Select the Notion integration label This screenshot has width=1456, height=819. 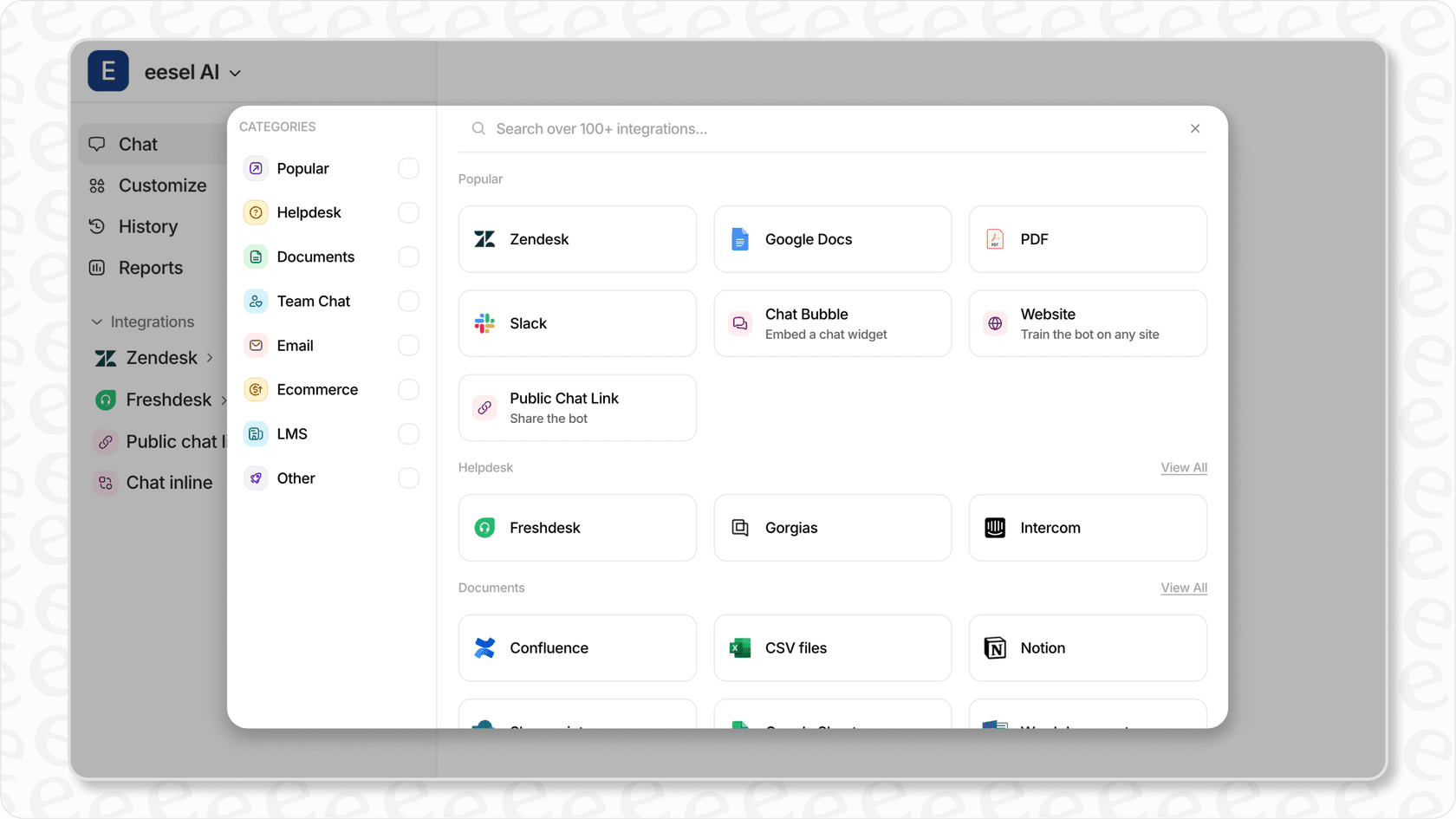1043,648
